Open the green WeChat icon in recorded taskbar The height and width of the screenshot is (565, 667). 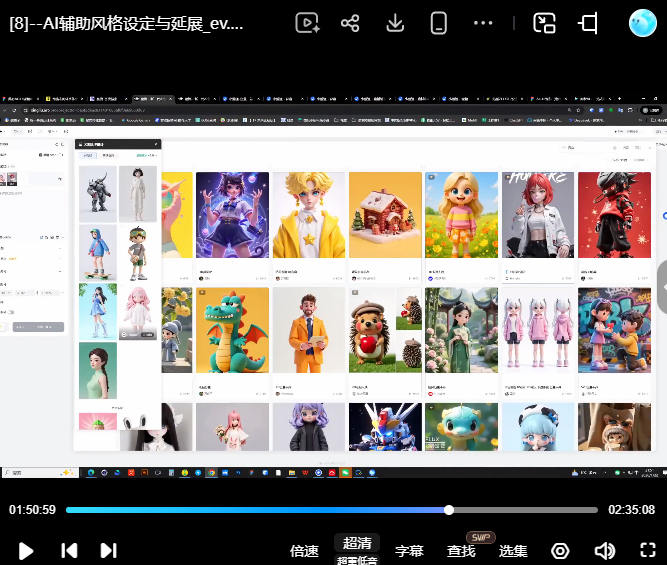345,472
